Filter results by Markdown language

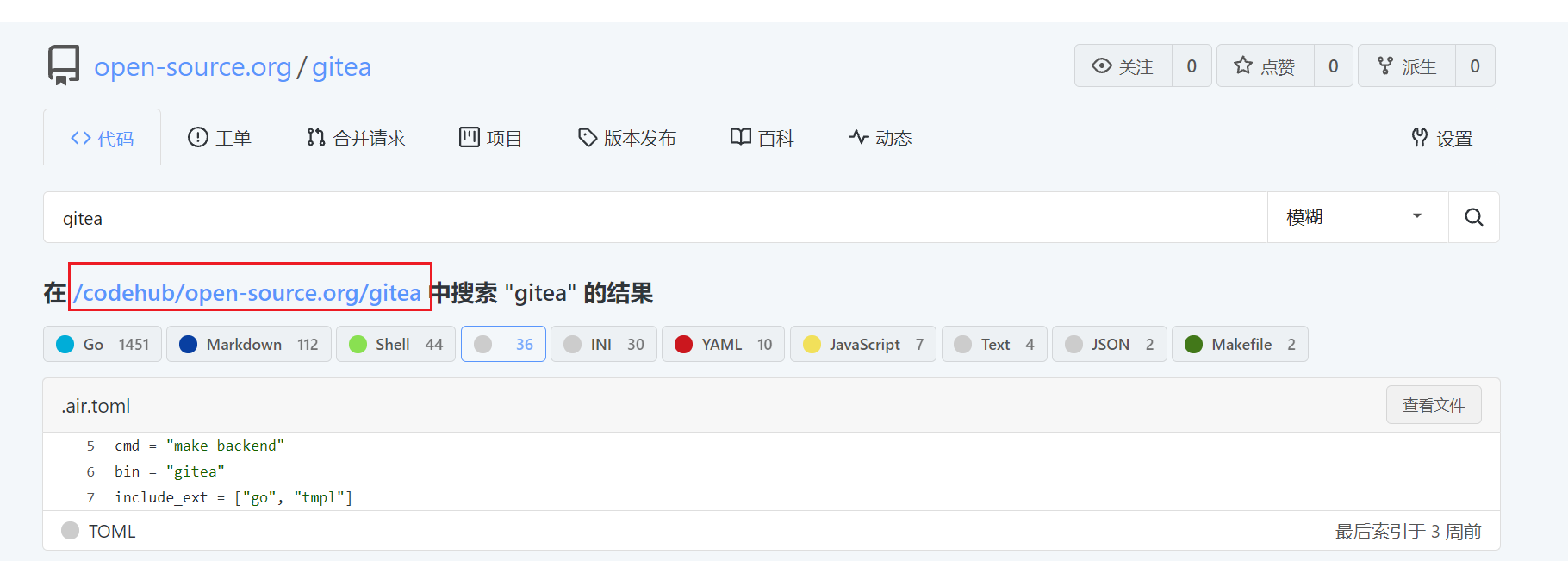pos(249,344)
